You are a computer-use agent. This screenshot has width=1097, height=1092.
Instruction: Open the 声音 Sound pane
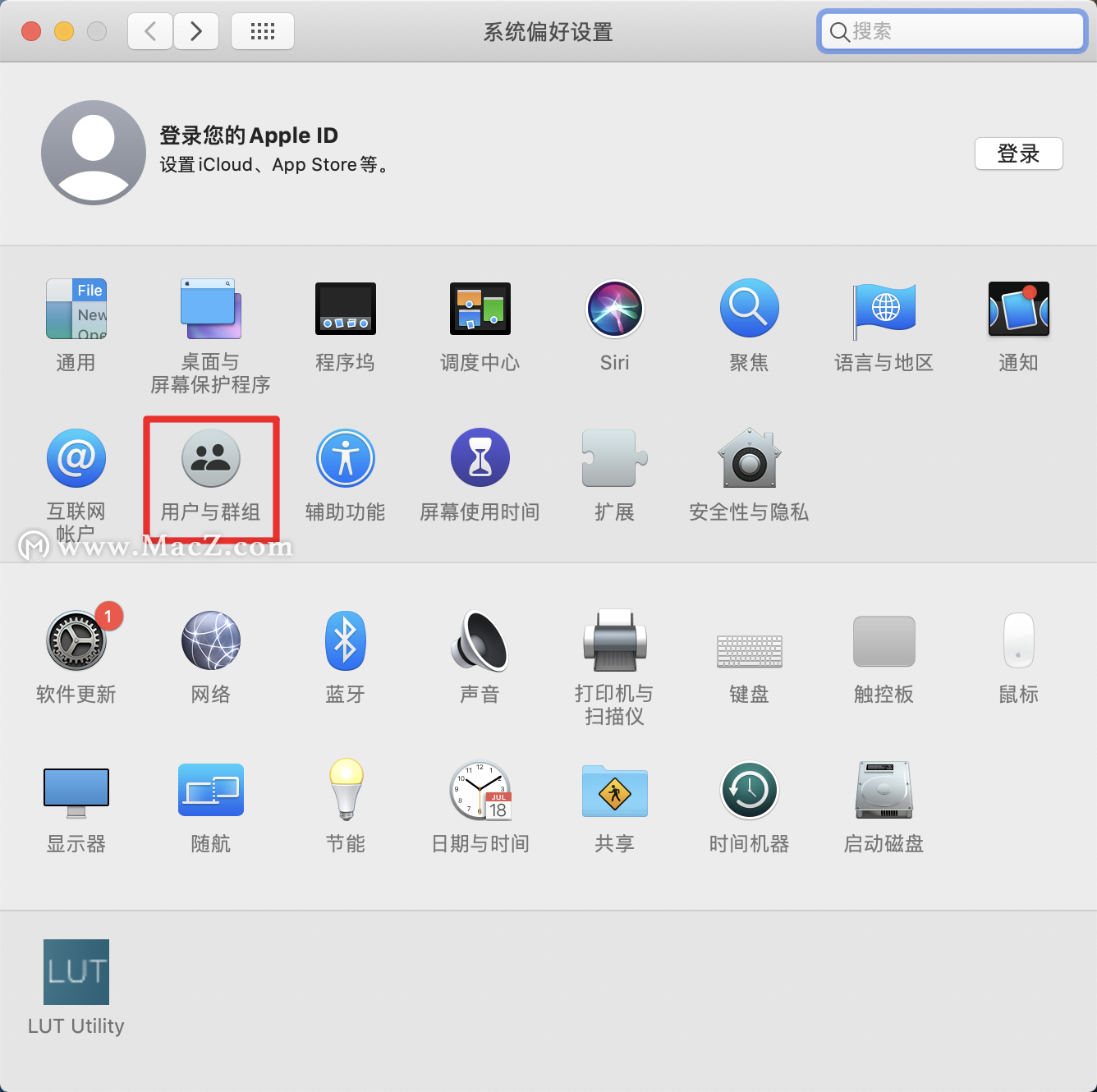[x=480, y=640]
